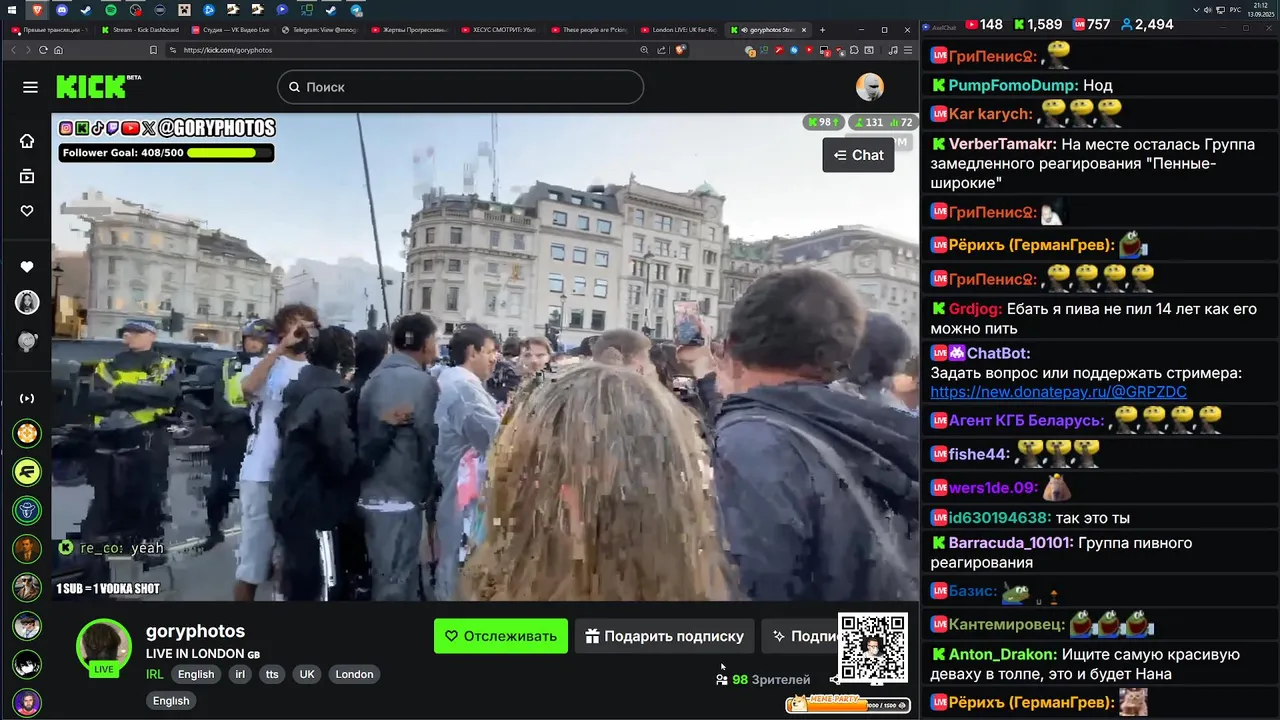Click the 98 Зрителей viewer count
The width and height of the screenshot is (1280, 720).
763,679
